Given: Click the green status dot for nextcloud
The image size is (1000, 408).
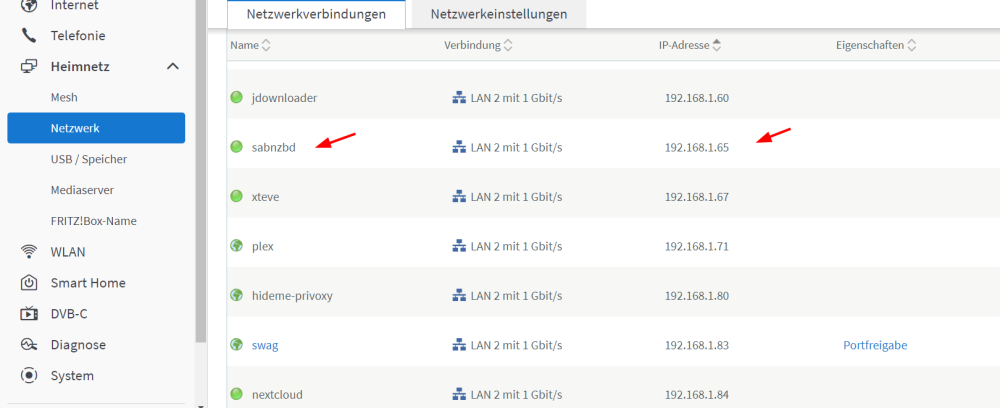Looking at the screenshot, I should (x=237, y=394).
